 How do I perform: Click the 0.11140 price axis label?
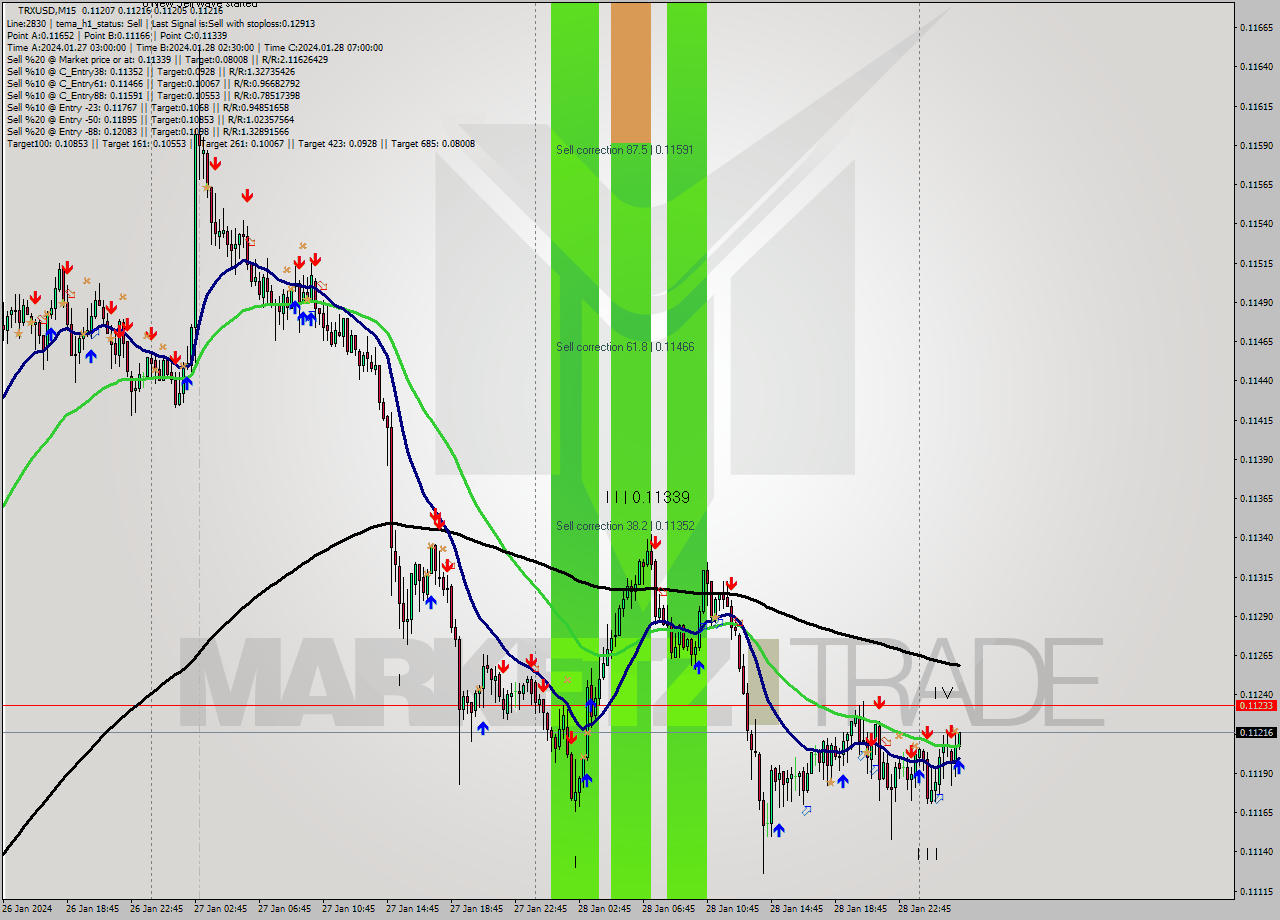(1256, 851)
